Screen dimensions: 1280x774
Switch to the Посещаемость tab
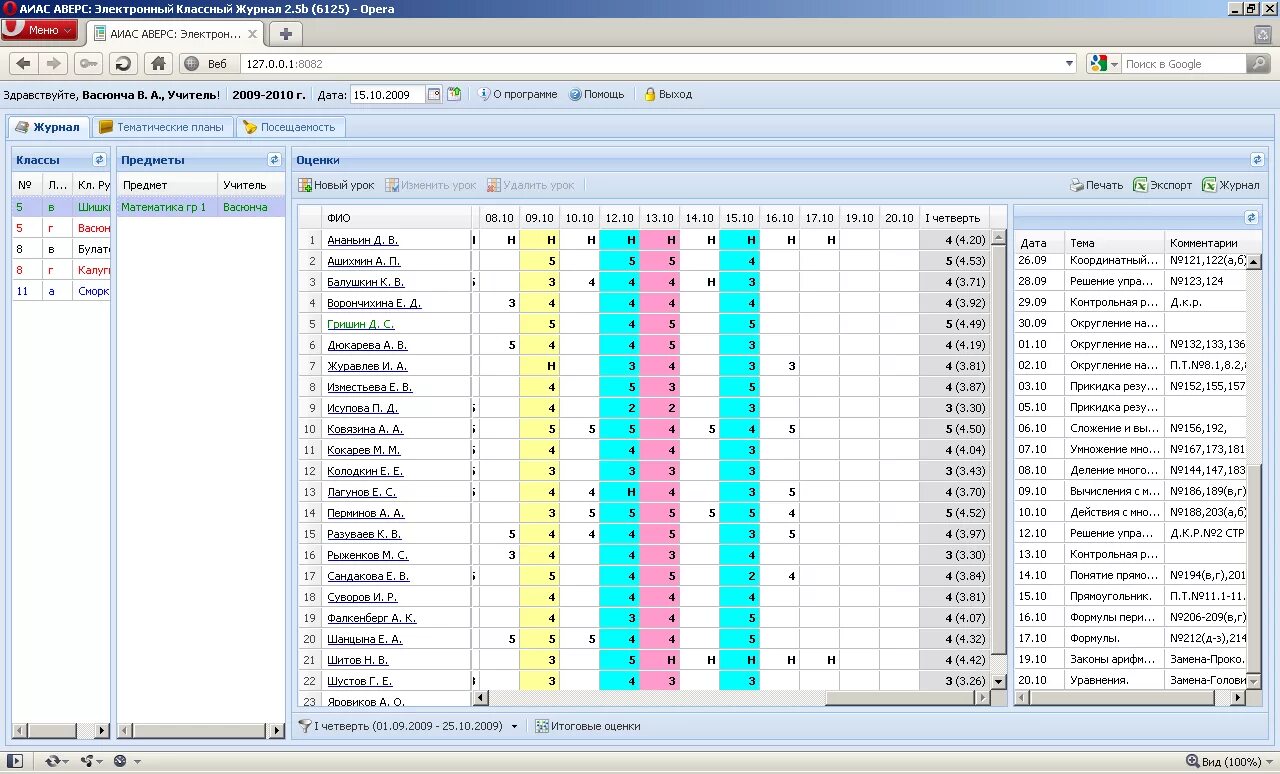tap(291, 127)
